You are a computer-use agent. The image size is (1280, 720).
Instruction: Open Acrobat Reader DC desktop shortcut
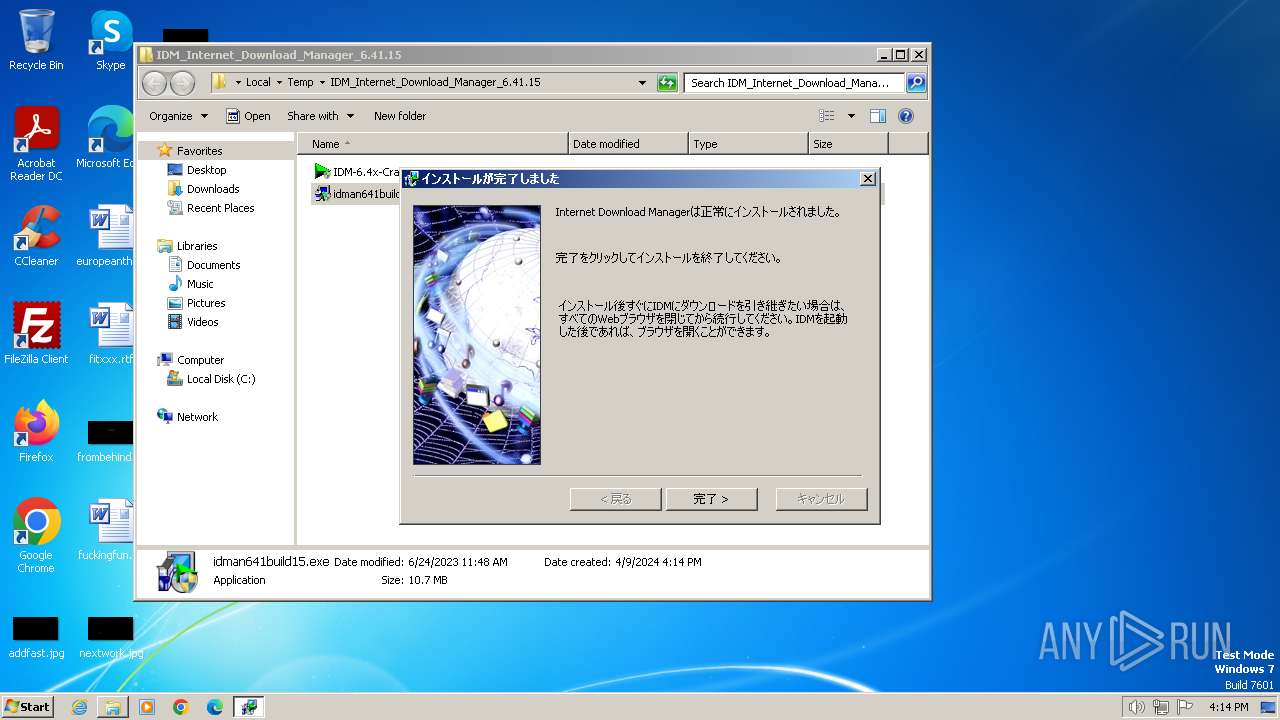pyautogui.click(x=36, y=144)
